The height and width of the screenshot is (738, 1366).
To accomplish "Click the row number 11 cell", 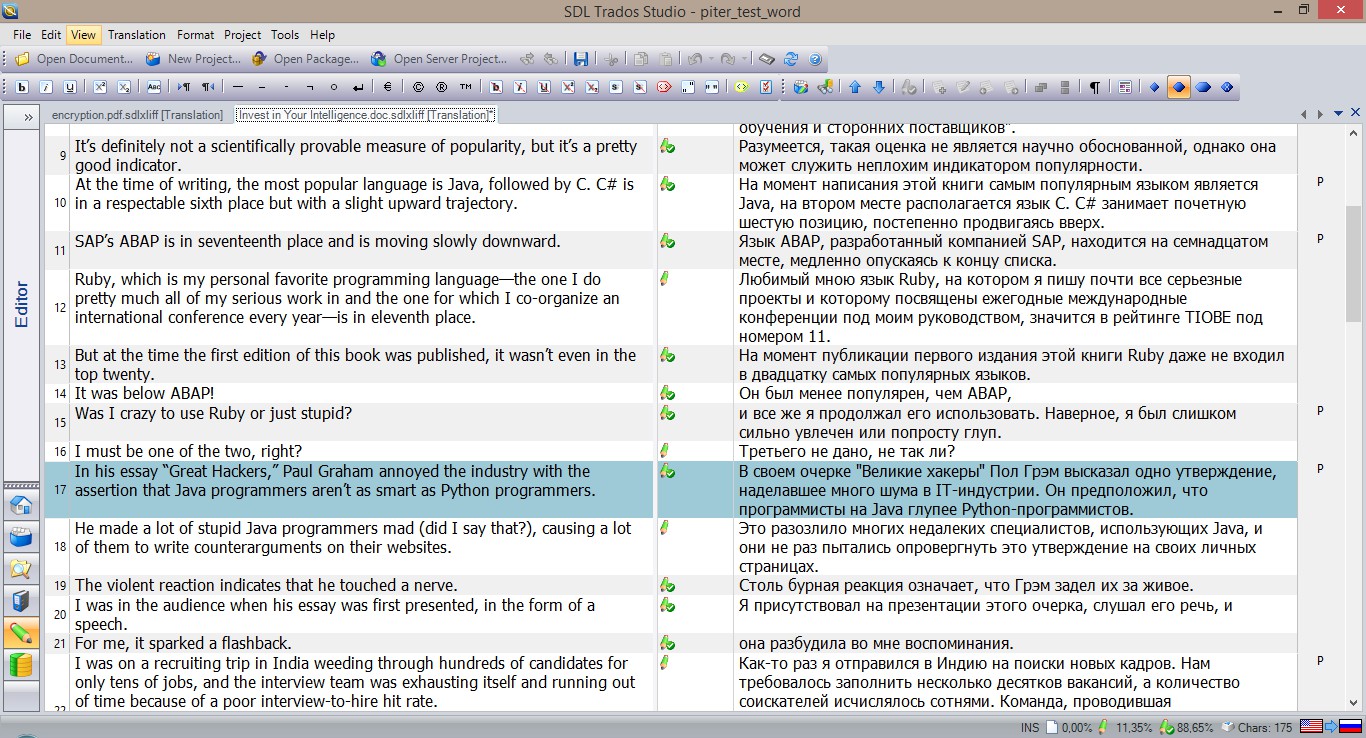I will (x=60, y=250).
